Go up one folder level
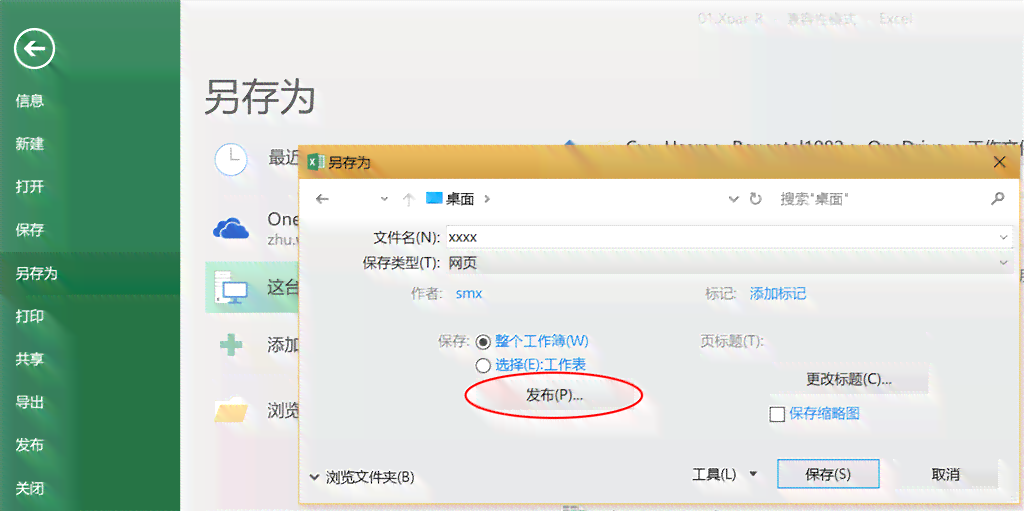 [x=408, y=199]
